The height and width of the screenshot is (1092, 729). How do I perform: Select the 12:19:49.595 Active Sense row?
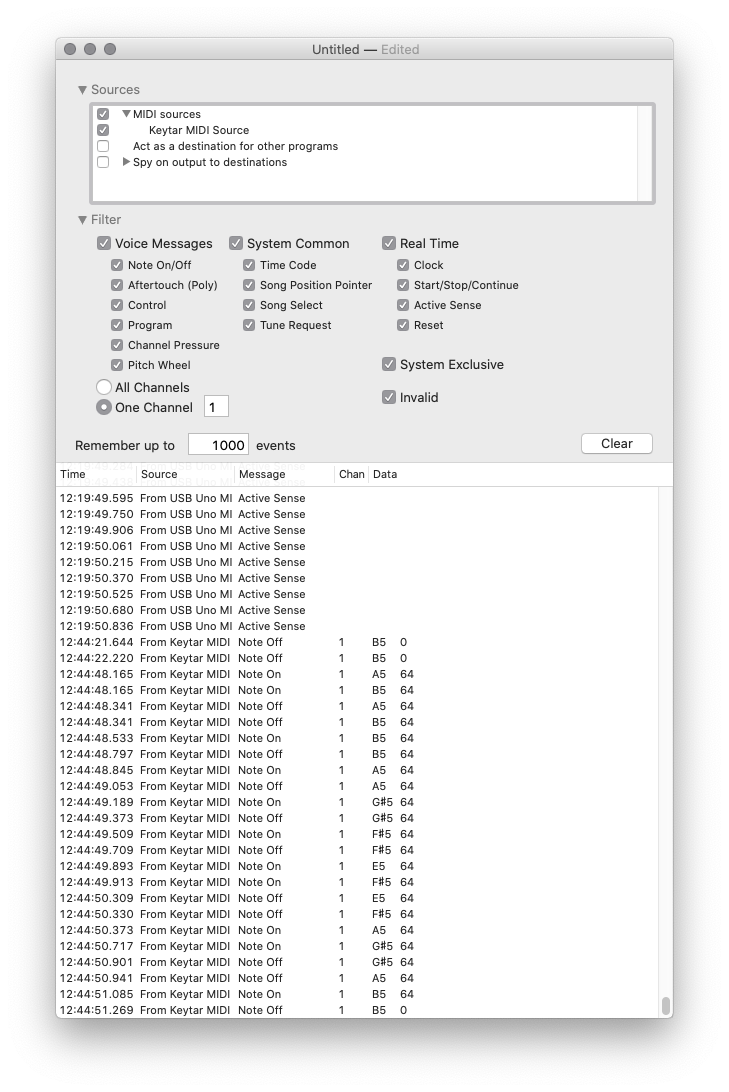click(x=357, y=498)
